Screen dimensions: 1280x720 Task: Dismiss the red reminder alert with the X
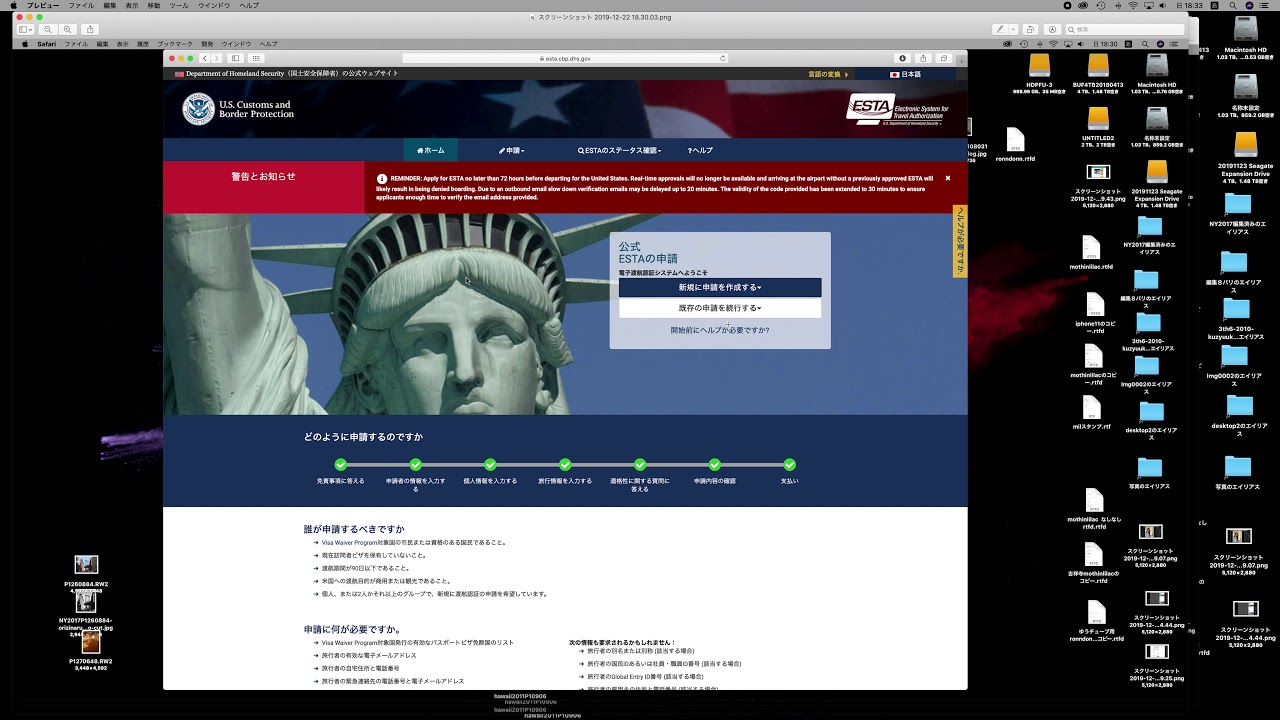click(948, 178)
